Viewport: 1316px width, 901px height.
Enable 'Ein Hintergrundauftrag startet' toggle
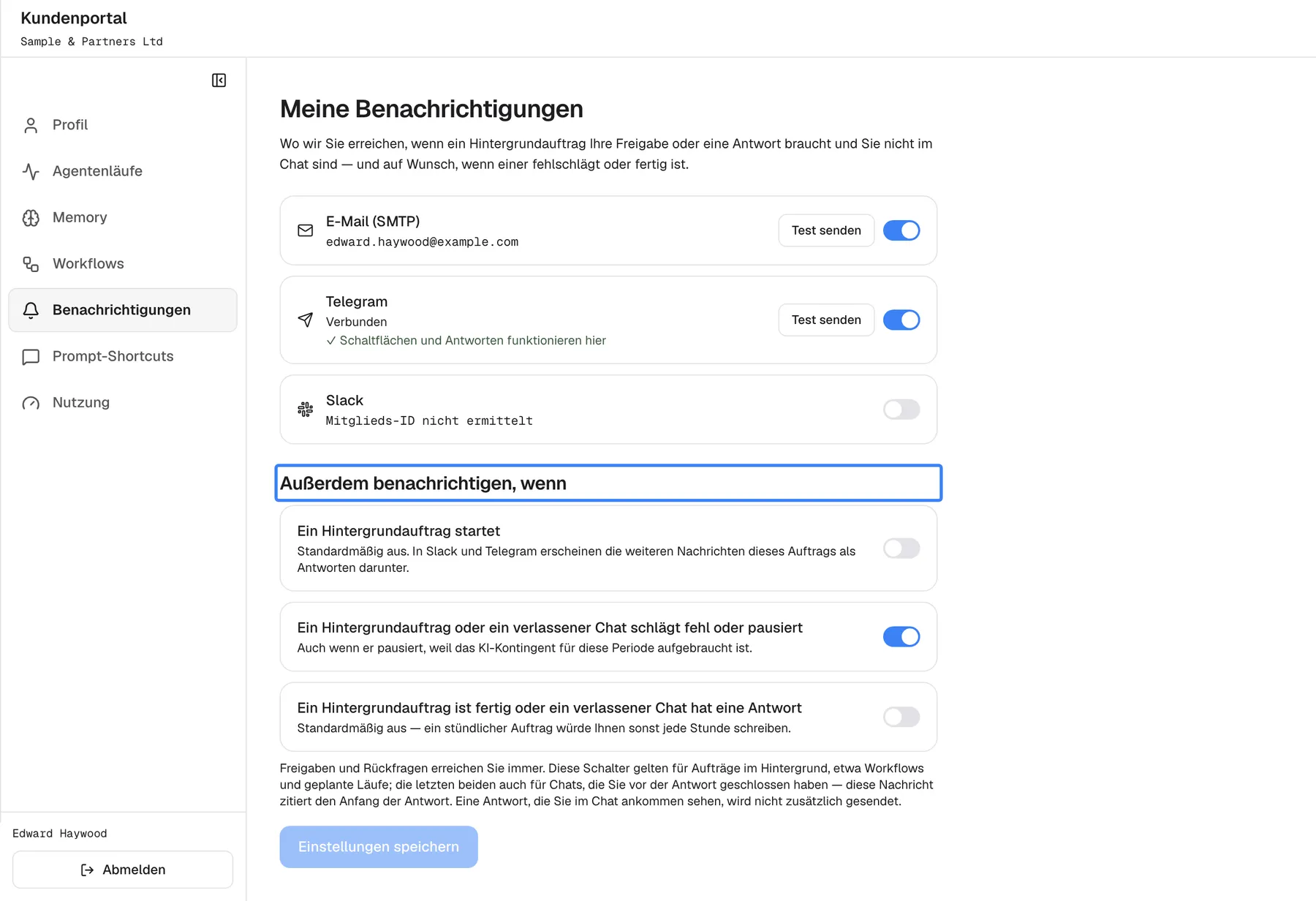click(901, 548)
